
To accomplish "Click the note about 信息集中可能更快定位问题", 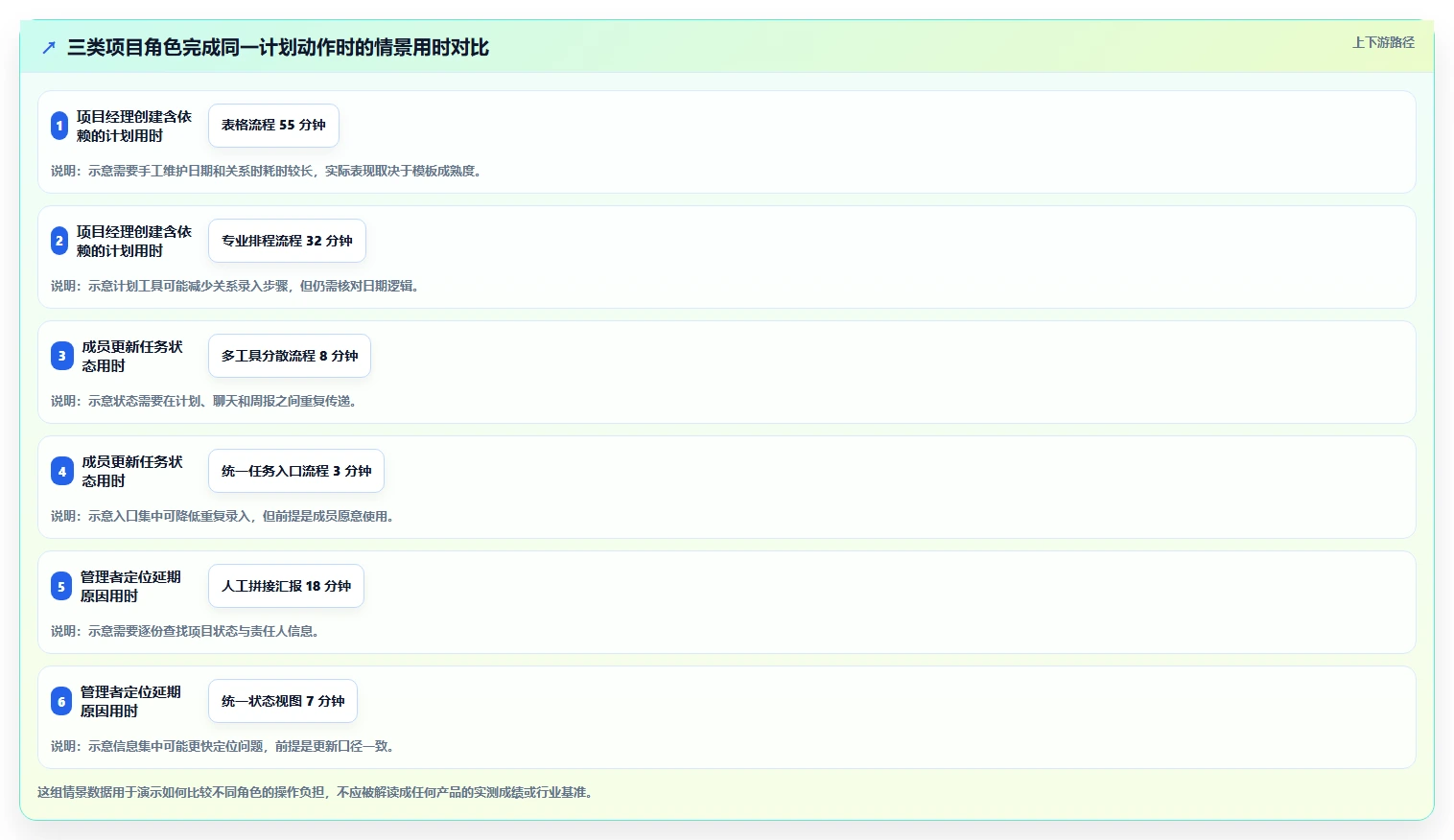I will point(224,746).
